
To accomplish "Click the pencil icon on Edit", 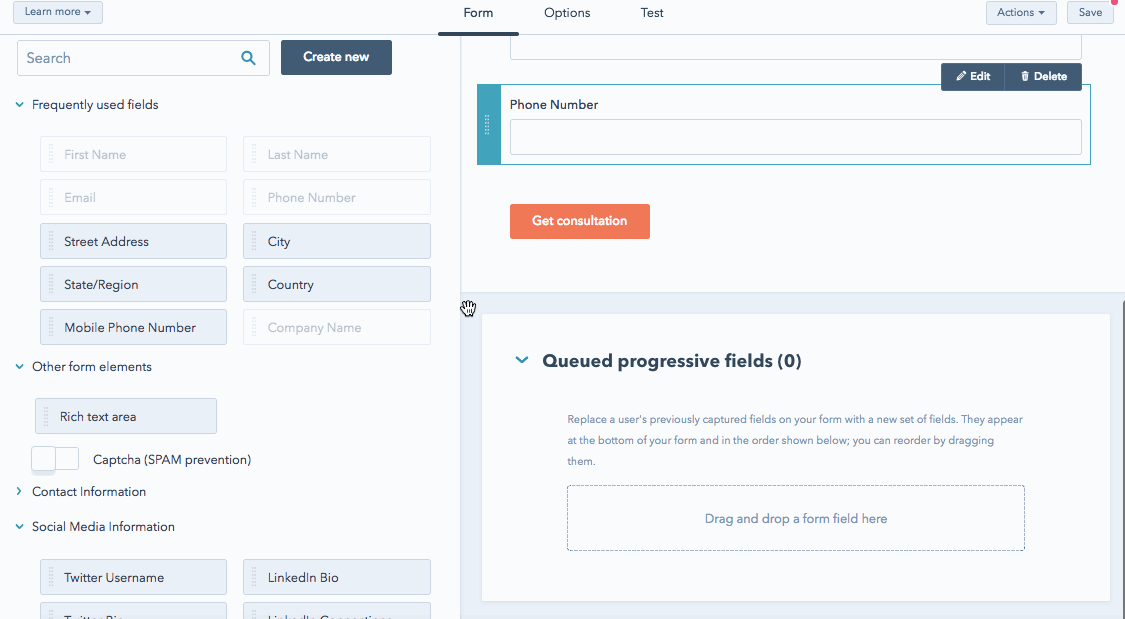I will pos(961,77).
